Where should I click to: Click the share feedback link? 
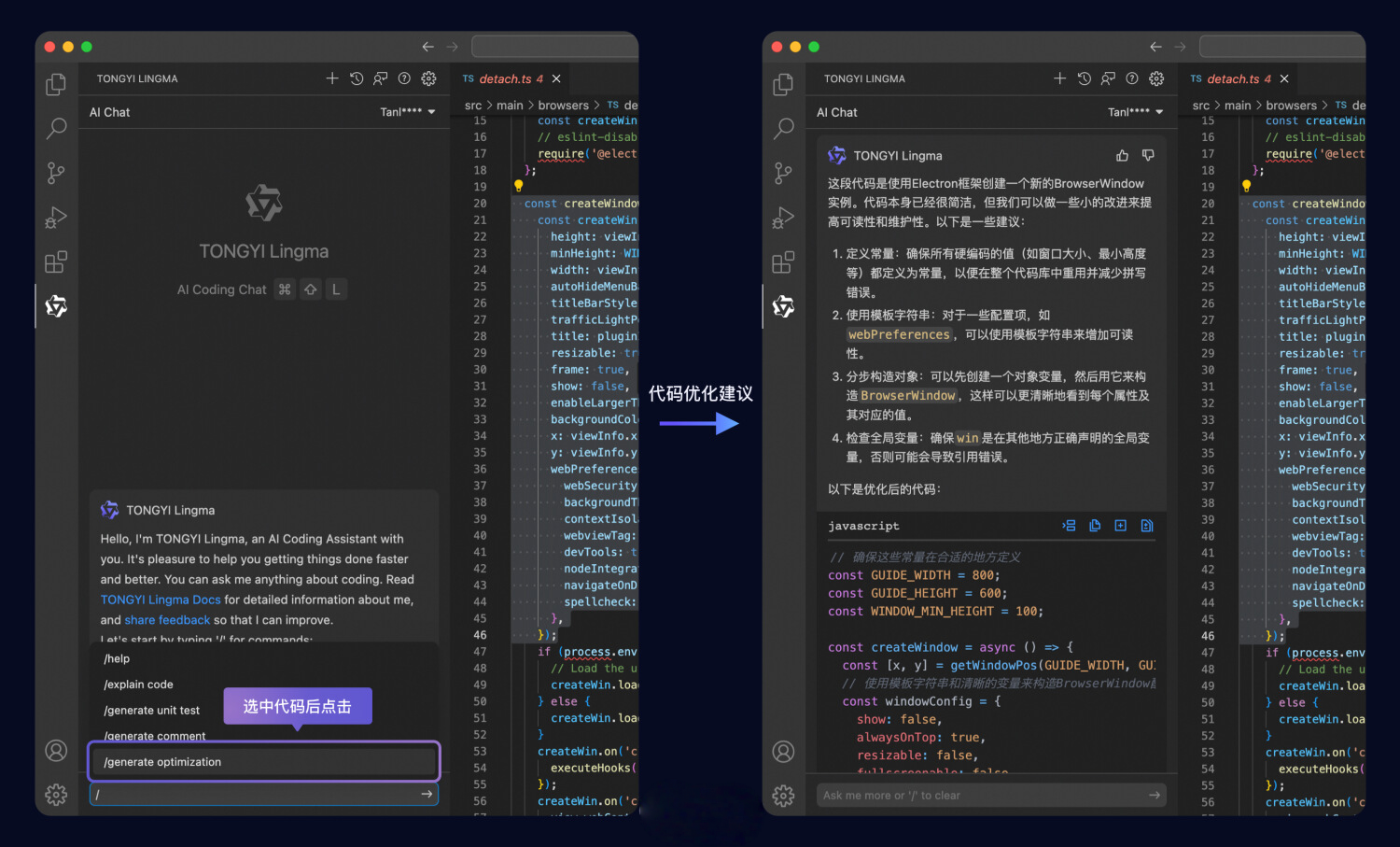167,619
